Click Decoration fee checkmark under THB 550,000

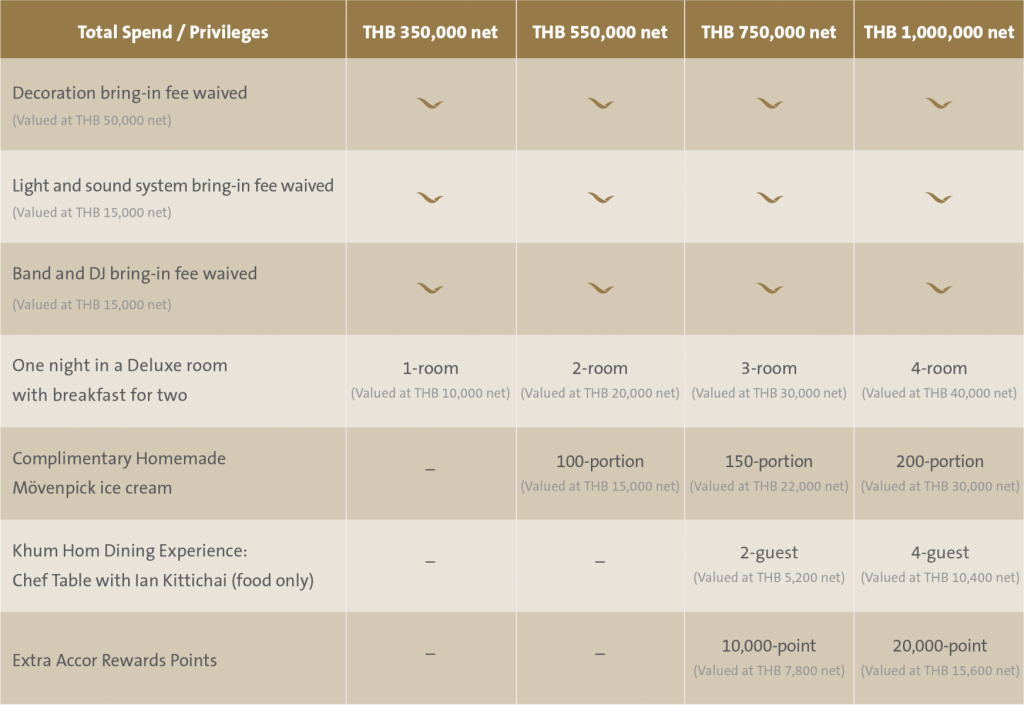pyautogui.click(x=600, y=103)
